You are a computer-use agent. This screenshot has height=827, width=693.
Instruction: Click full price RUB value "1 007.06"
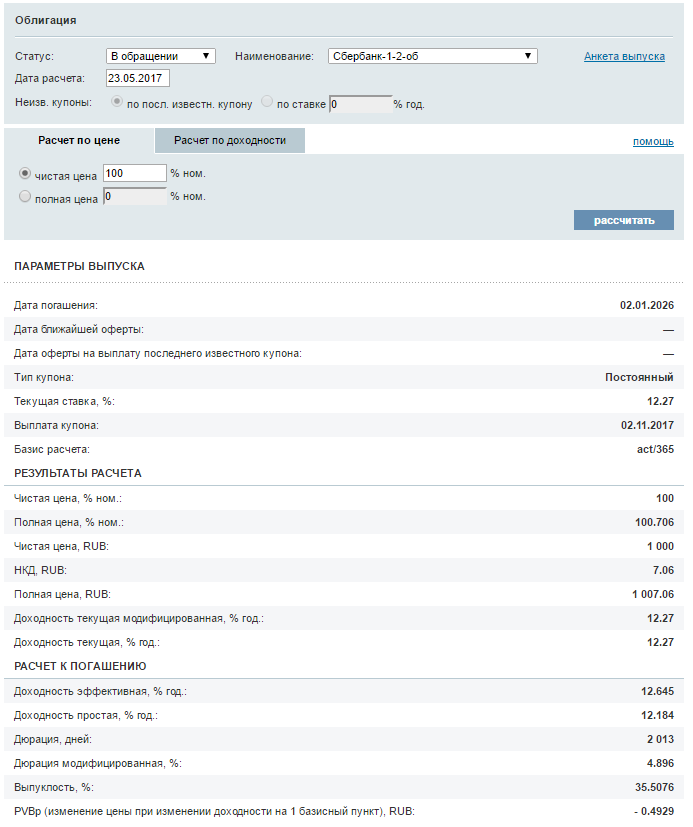click(653, 594)
